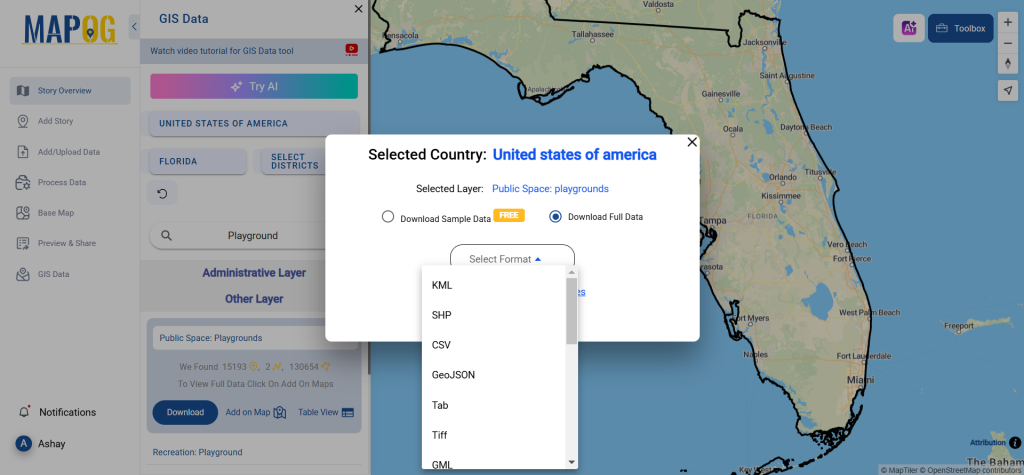Collapse the sidebar with the chevron arrow

click(134, 27)
